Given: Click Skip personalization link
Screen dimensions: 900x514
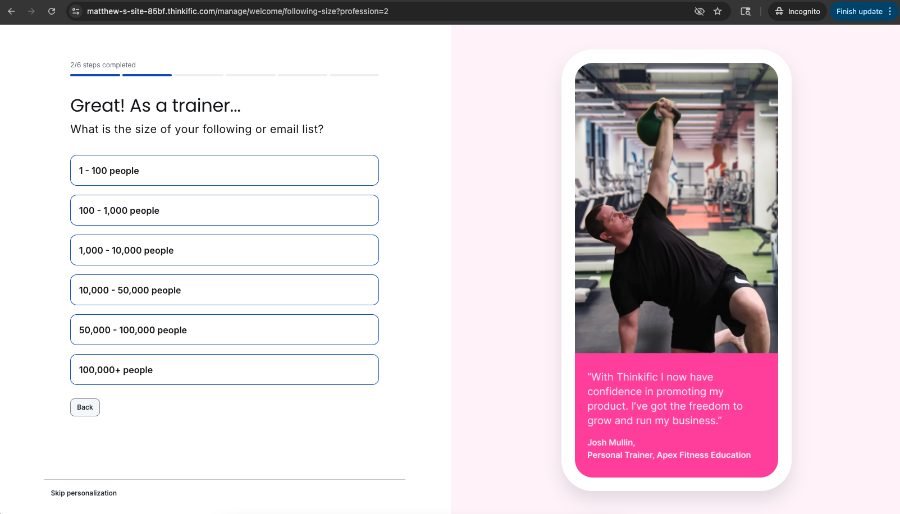Looking at the screenshot, I should coord(83,493).
